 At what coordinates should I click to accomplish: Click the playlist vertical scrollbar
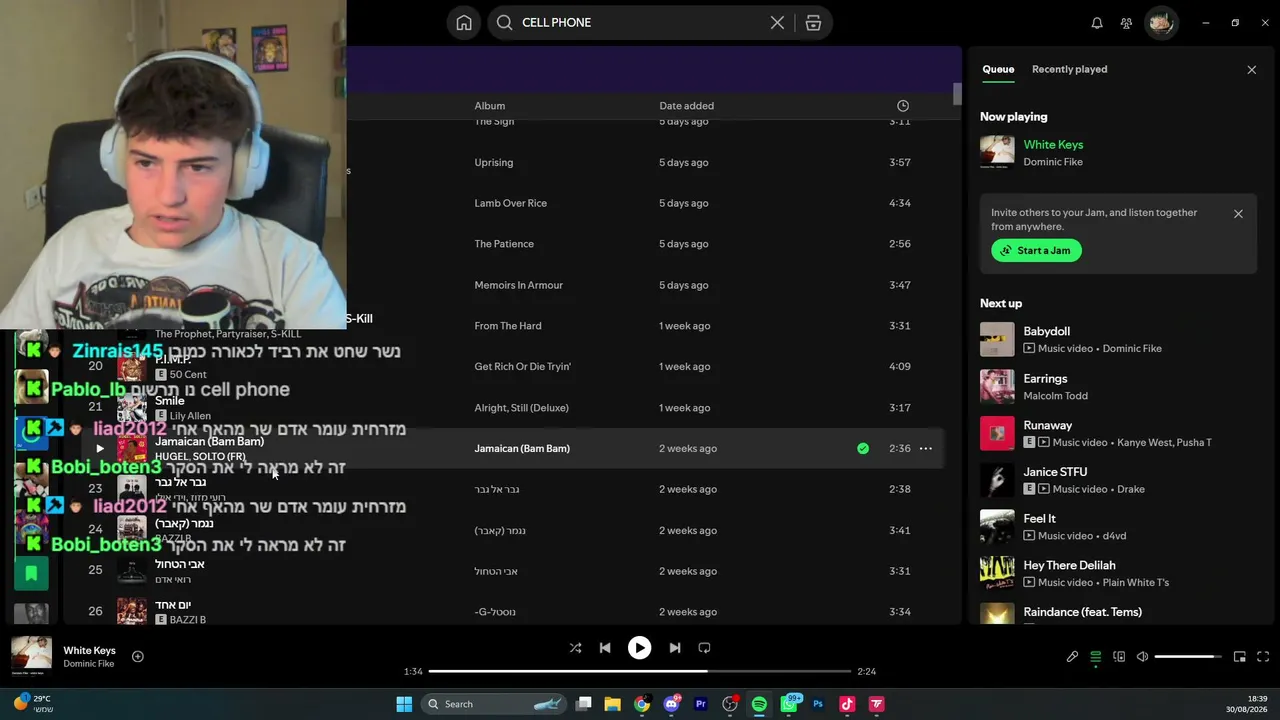957,94
